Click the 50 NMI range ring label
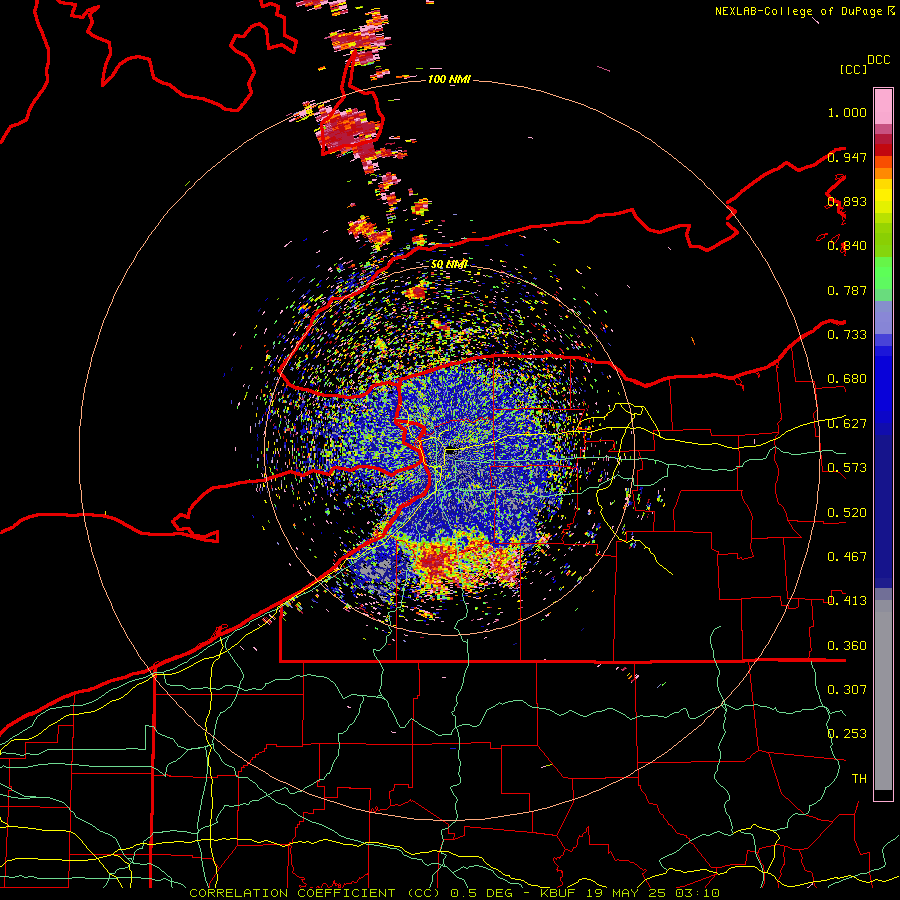 449,265
